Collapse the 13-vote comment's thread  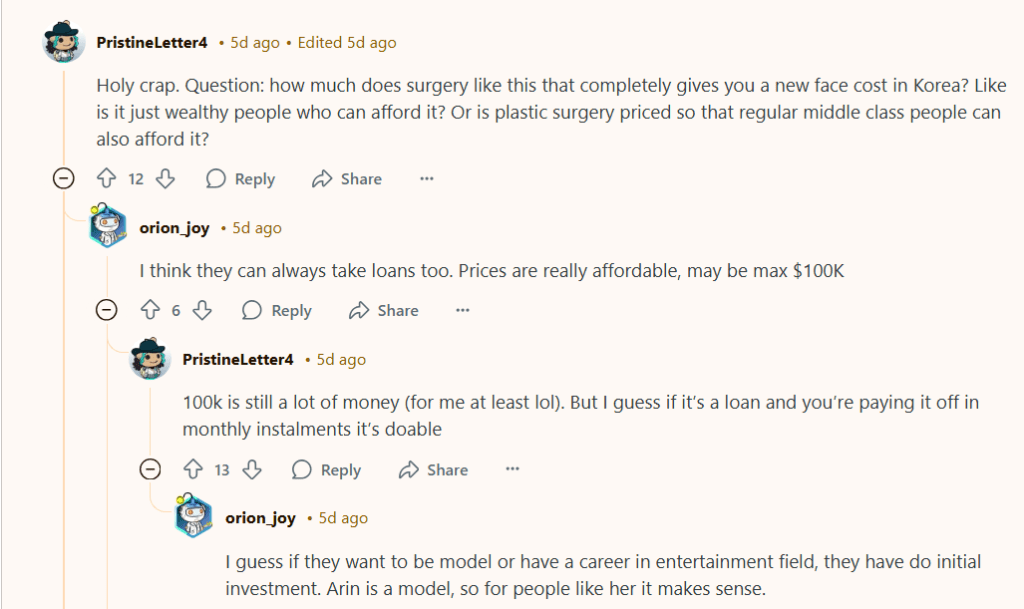[150, 470]
